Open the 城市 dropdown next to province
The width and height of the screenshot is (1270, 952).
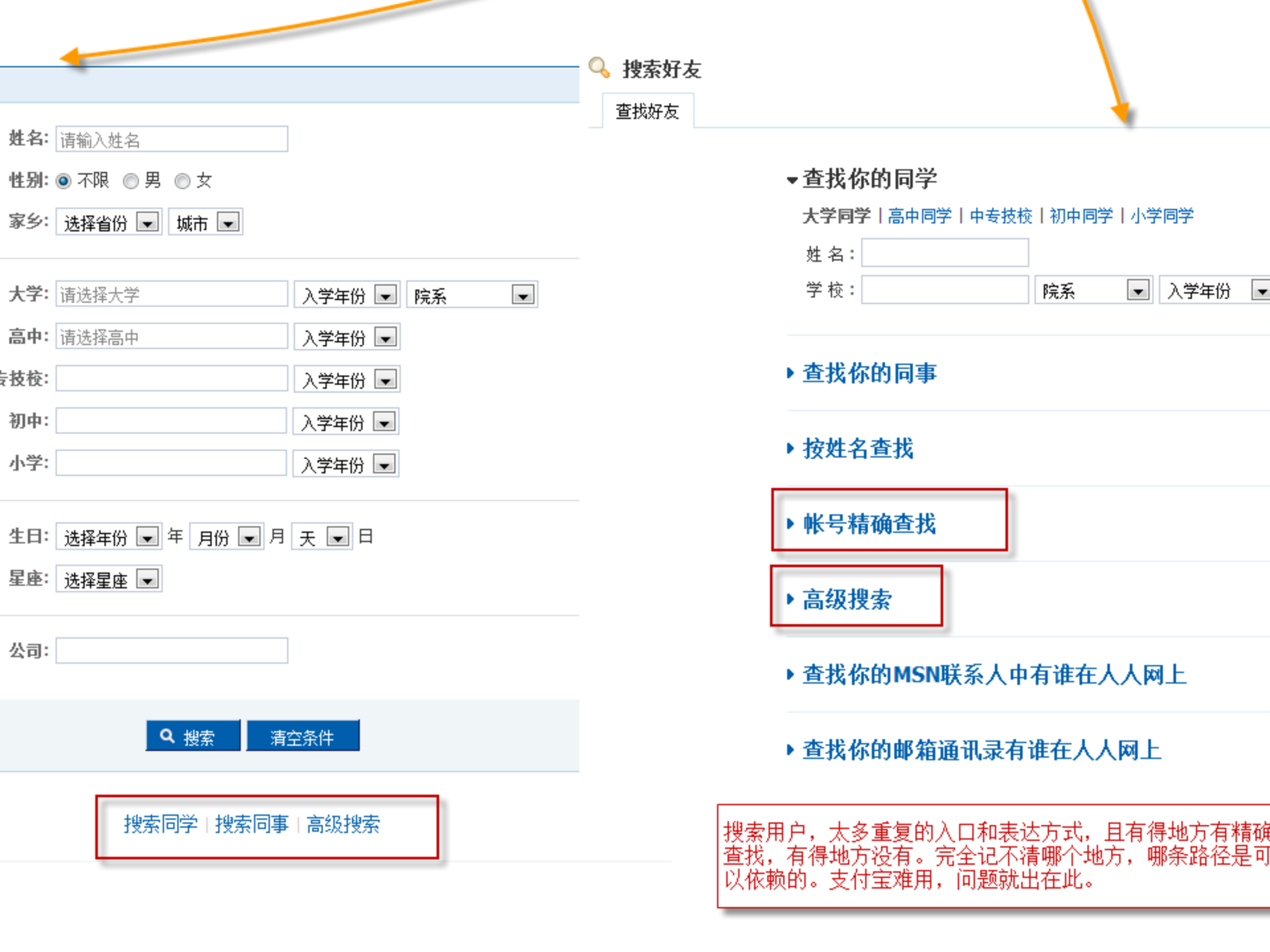pyautogui.click(x=228, y=222)
